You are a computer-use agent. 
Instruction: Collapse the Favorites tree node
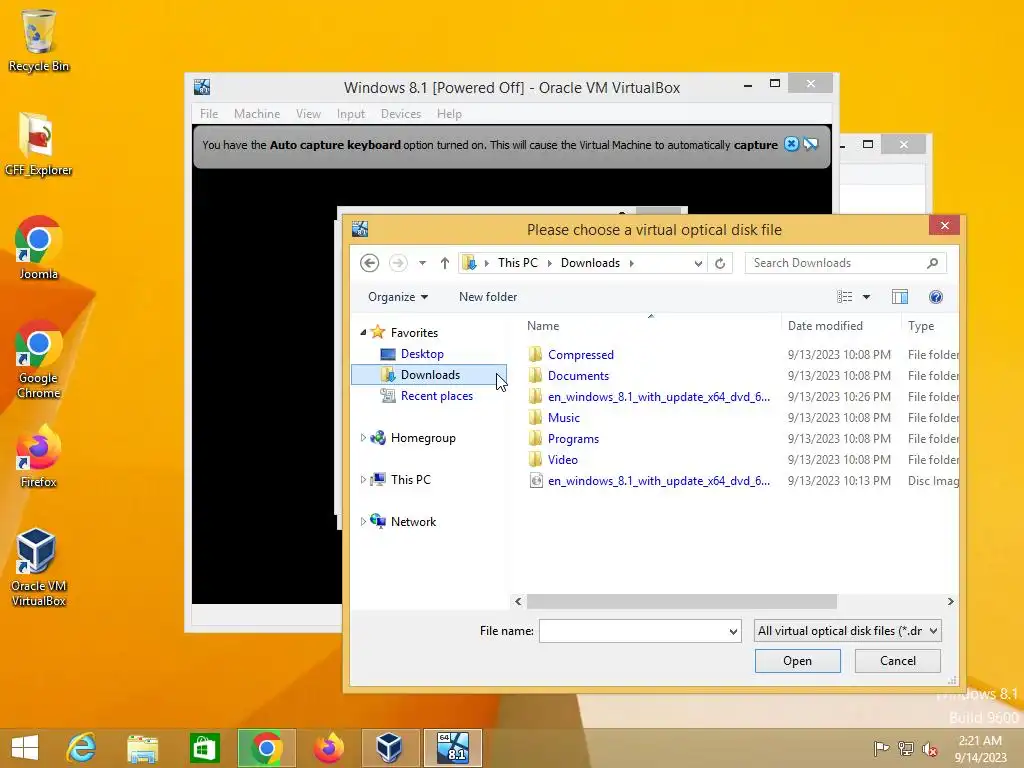coord(363,332)
